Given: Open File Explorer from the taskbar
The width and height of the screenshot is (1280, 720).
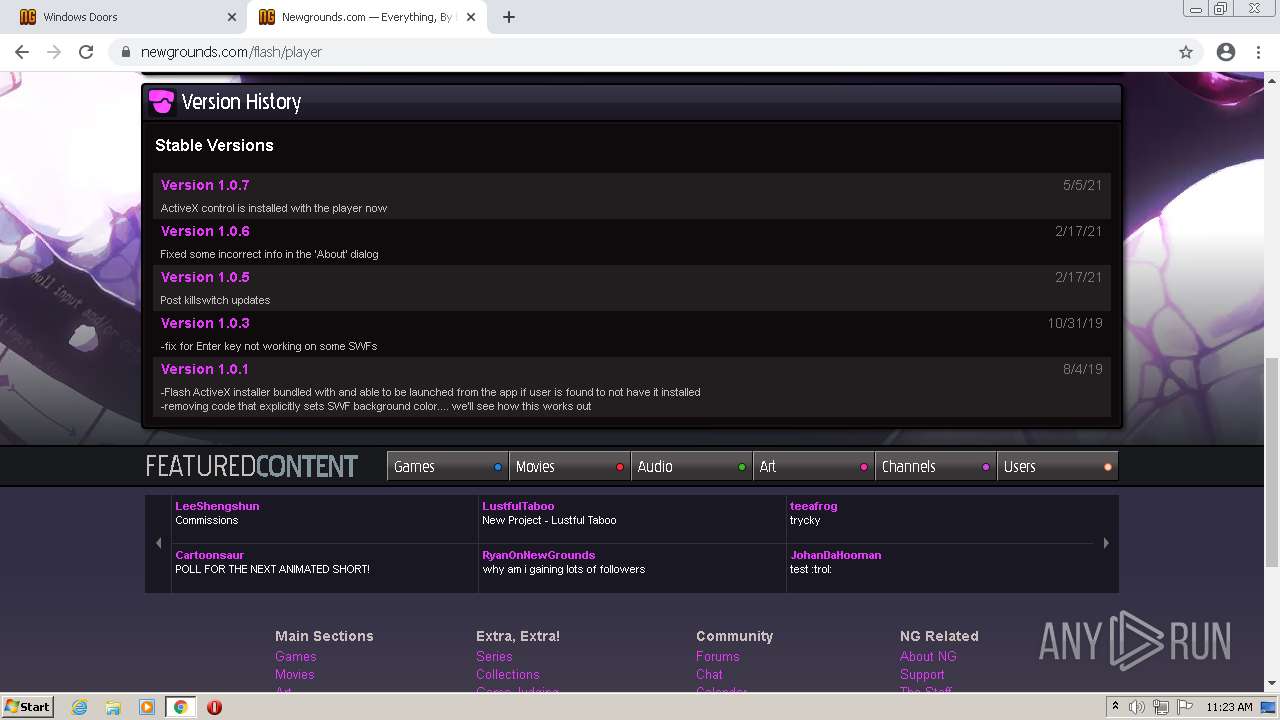Looking at the screenshot, I should tap(113, 707).
